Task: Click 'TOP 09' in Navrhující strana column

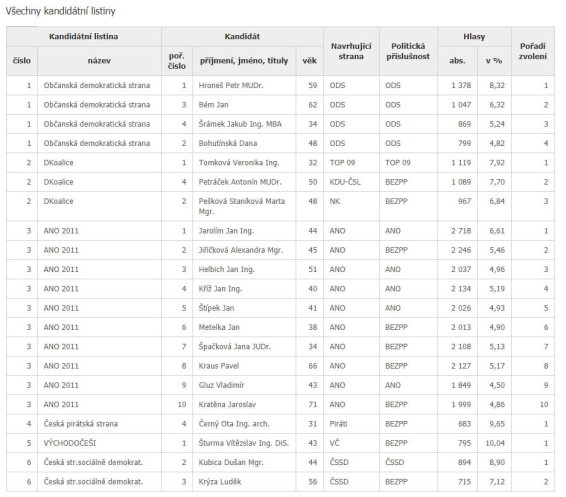Action: click(342, 163)
